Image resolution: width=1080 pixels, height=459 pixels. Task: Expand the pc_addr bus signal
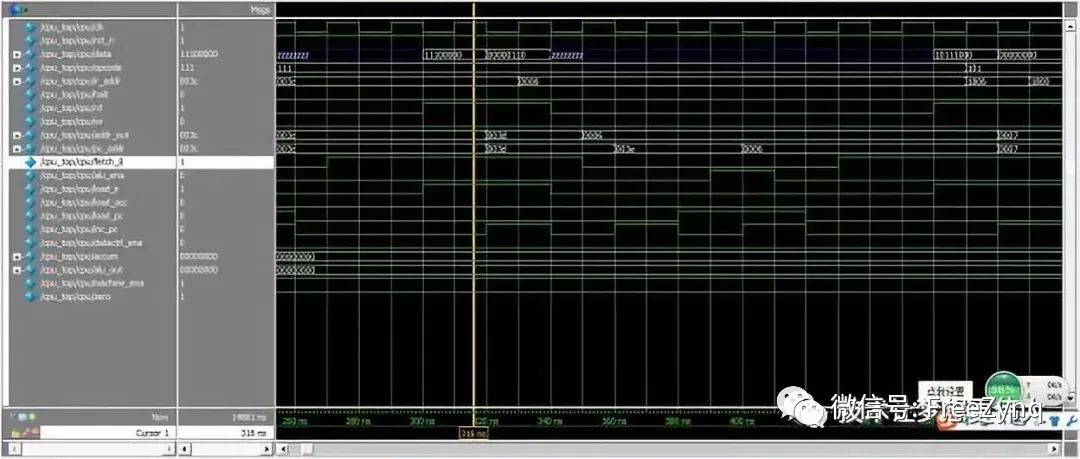tap(16, 147)
